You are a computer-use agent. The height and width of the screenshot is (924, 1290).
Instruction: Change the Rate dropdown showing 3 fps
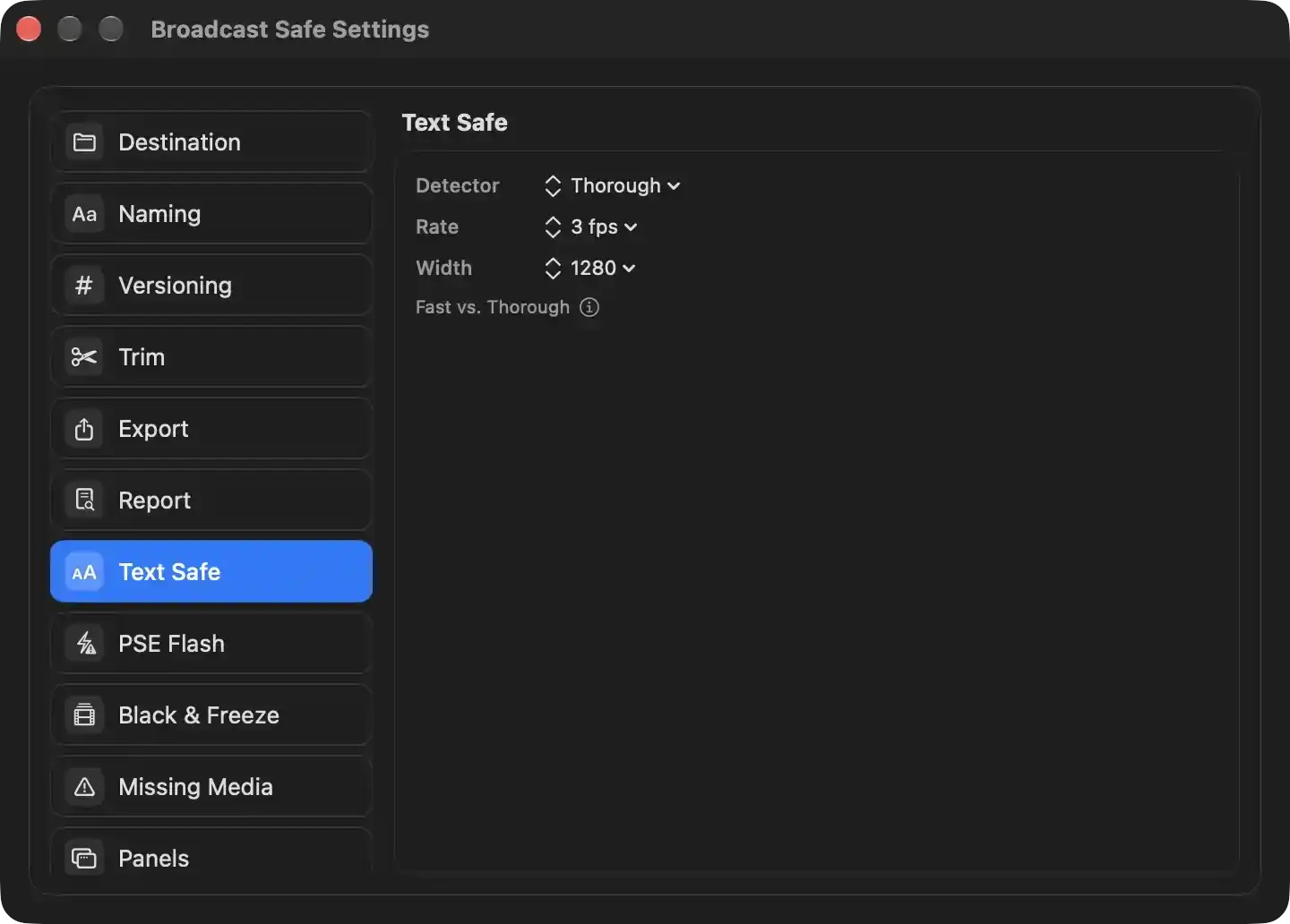tap(591, 227)
